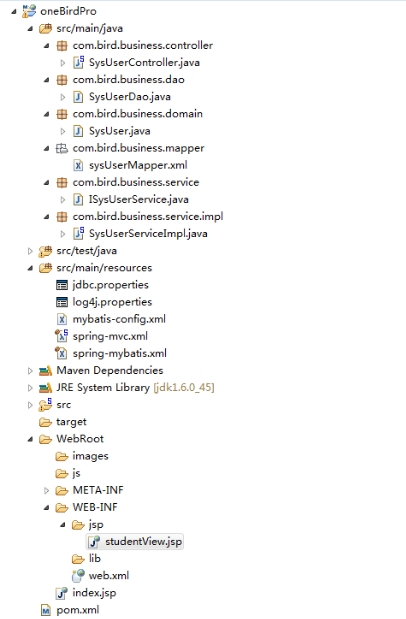Click the ISysUserService.java file icon

[78, 199]
